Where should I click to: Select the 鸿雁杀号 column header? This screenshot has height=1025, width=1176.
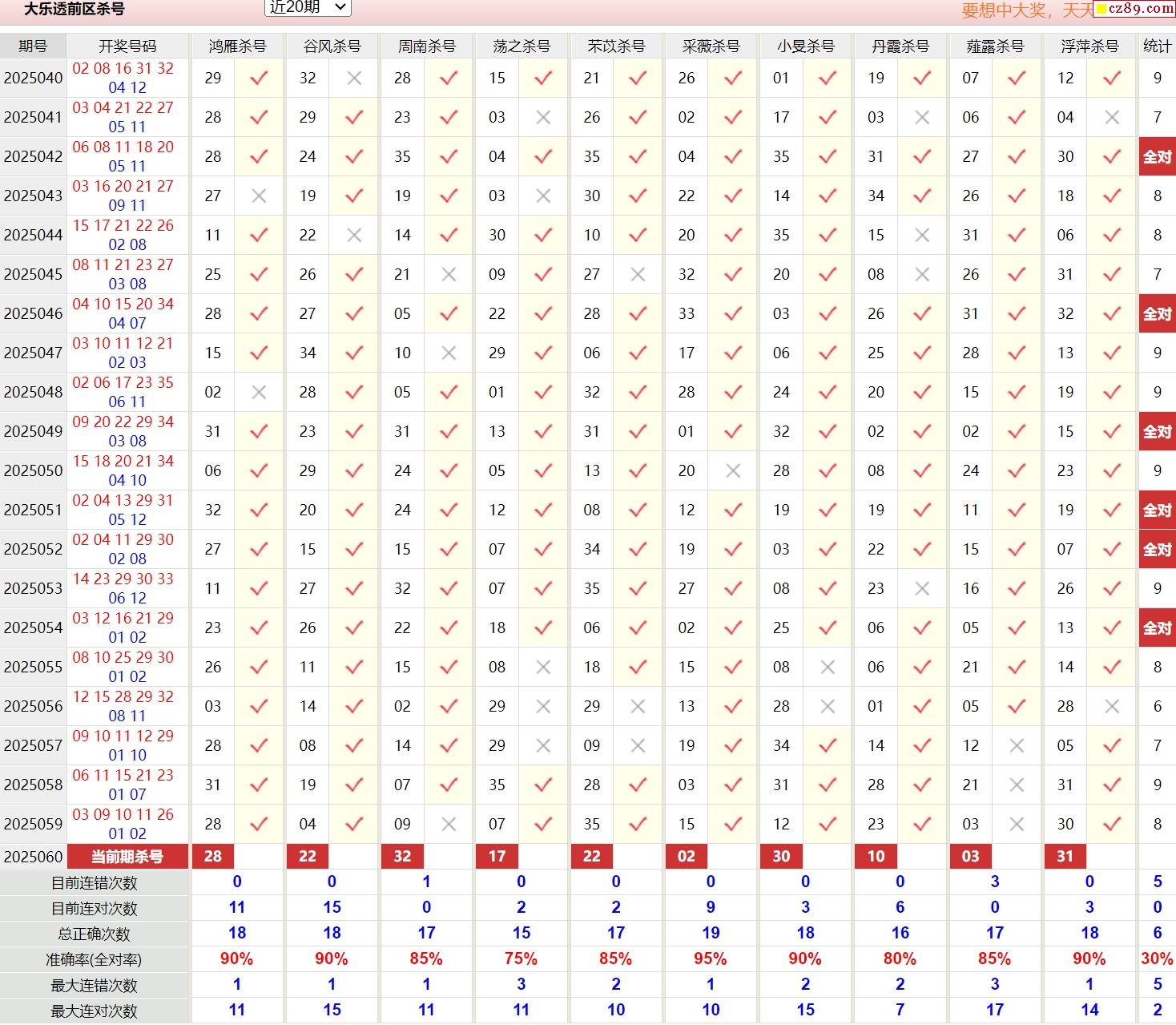[x=237, y=46]
